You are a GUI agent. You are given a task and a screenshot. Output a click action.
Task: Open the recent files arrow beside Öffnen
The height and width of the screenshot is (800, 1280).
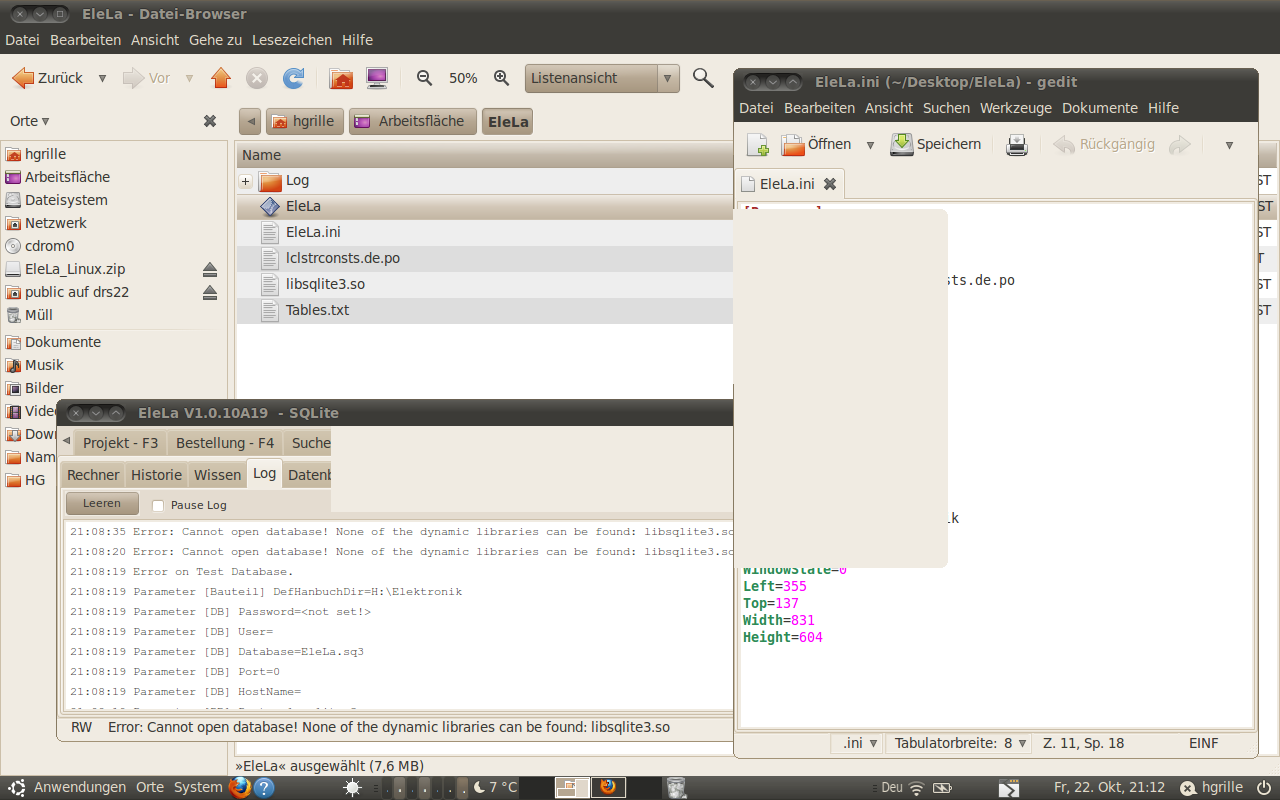[870, 145]
